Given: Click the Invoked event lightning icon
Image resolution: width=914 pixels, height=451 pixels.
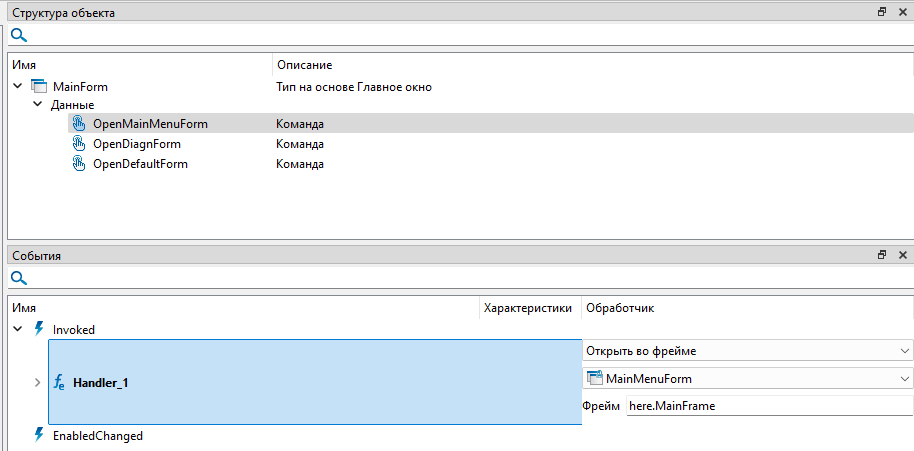Looking at the screenshot, I should coord(39,329).
